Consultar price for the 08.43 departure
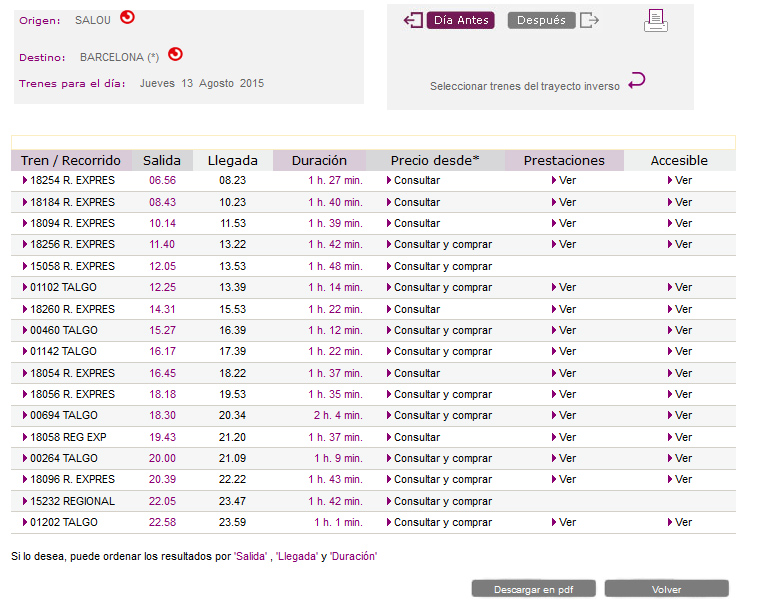Image resolution: width=767 pixels, height=600 pixels. pyautogui.click(x=413, y=202)
